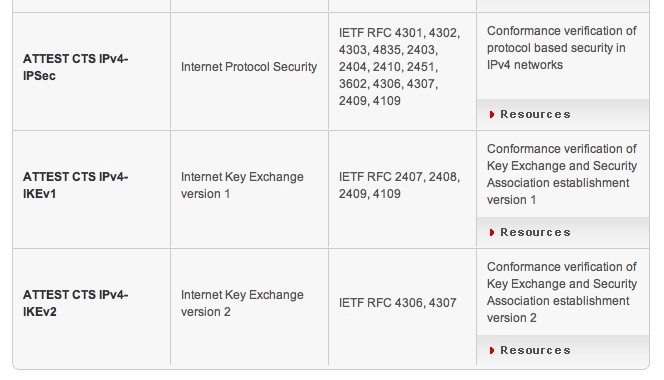
Task: Expand Resources for ATTEST CTS IPv4-IPSec
Action: [535, 114]
